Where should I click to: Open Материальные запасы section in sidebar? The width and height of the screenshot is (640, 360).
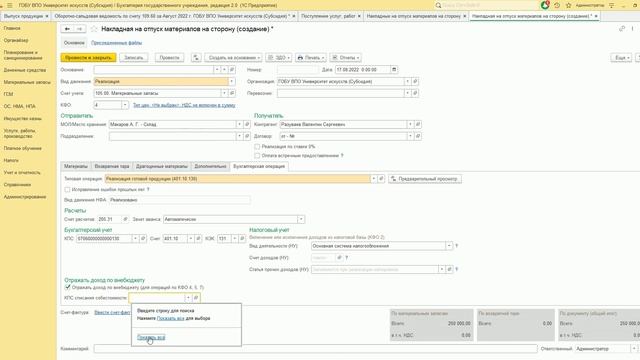(27, 82)
